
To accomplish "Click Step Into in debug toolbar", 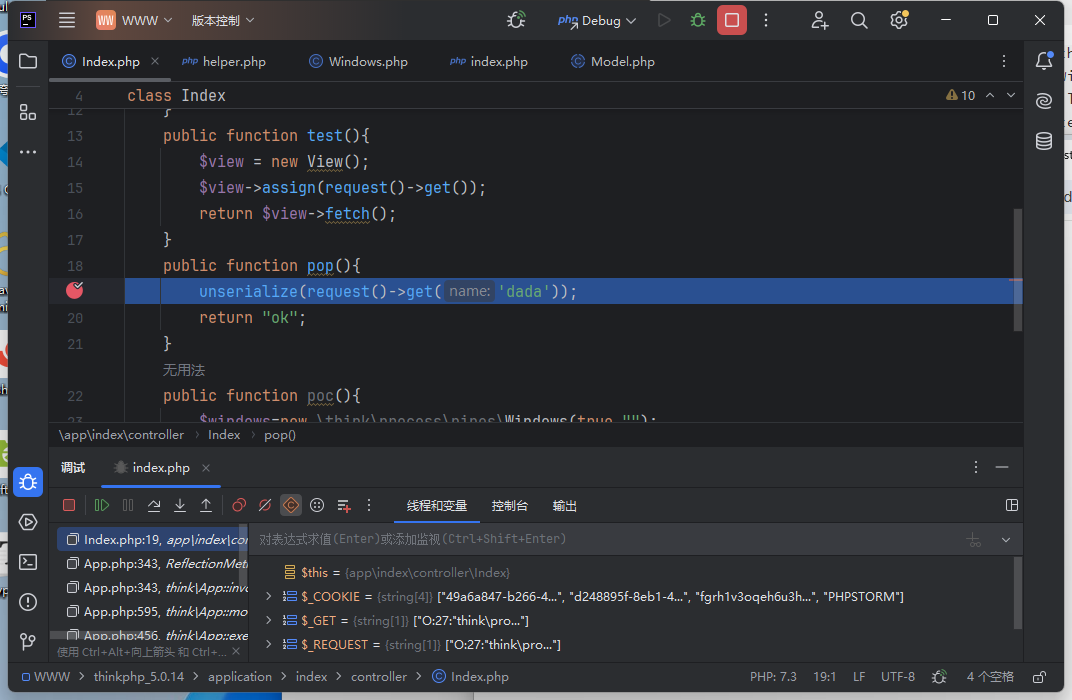I will click(180, 506).
